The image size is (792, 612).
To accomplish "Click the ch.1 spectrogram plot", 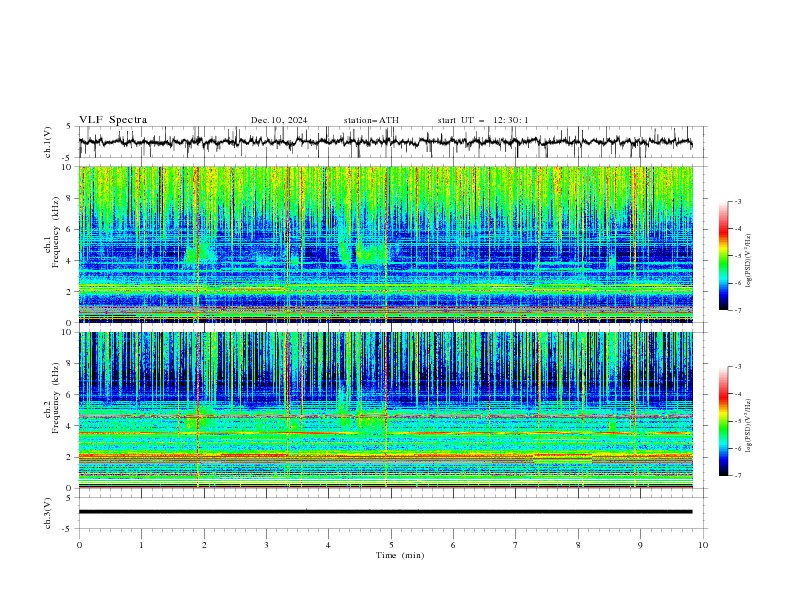I will (x=386, y=244).
